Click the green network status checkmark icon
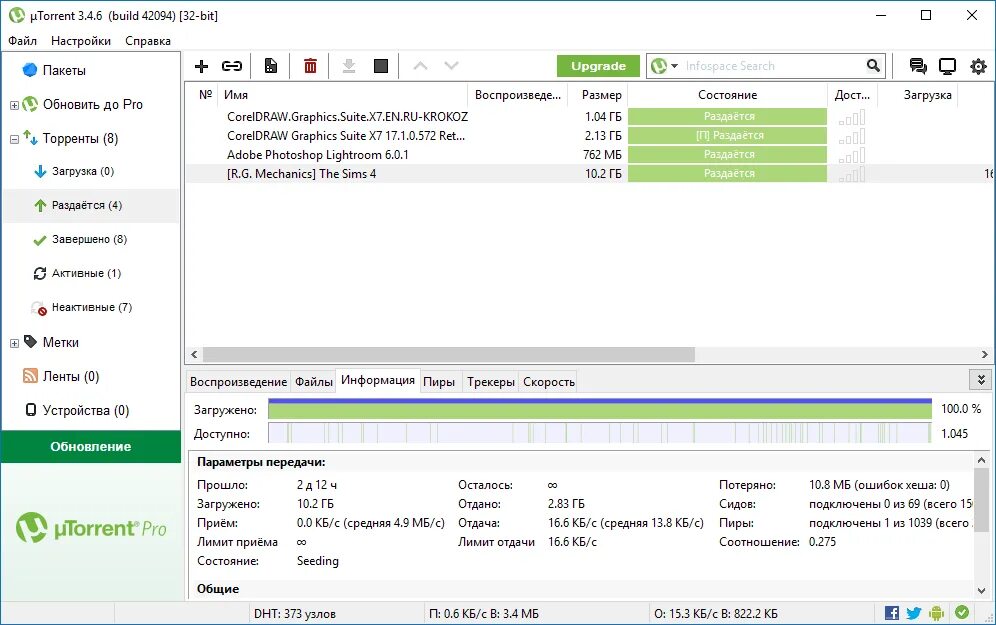Viewport: 996px width, 625px height. (962, 612)
